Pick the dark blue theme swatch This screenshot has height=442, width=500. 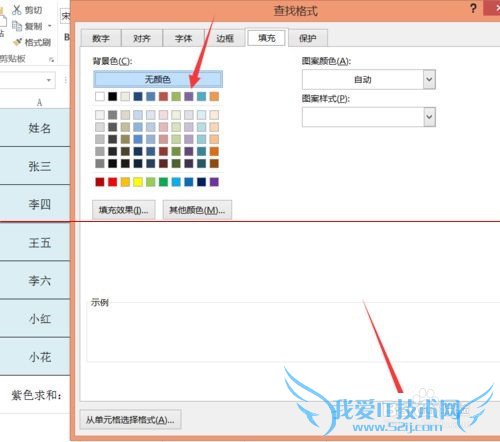click(138, 96)
